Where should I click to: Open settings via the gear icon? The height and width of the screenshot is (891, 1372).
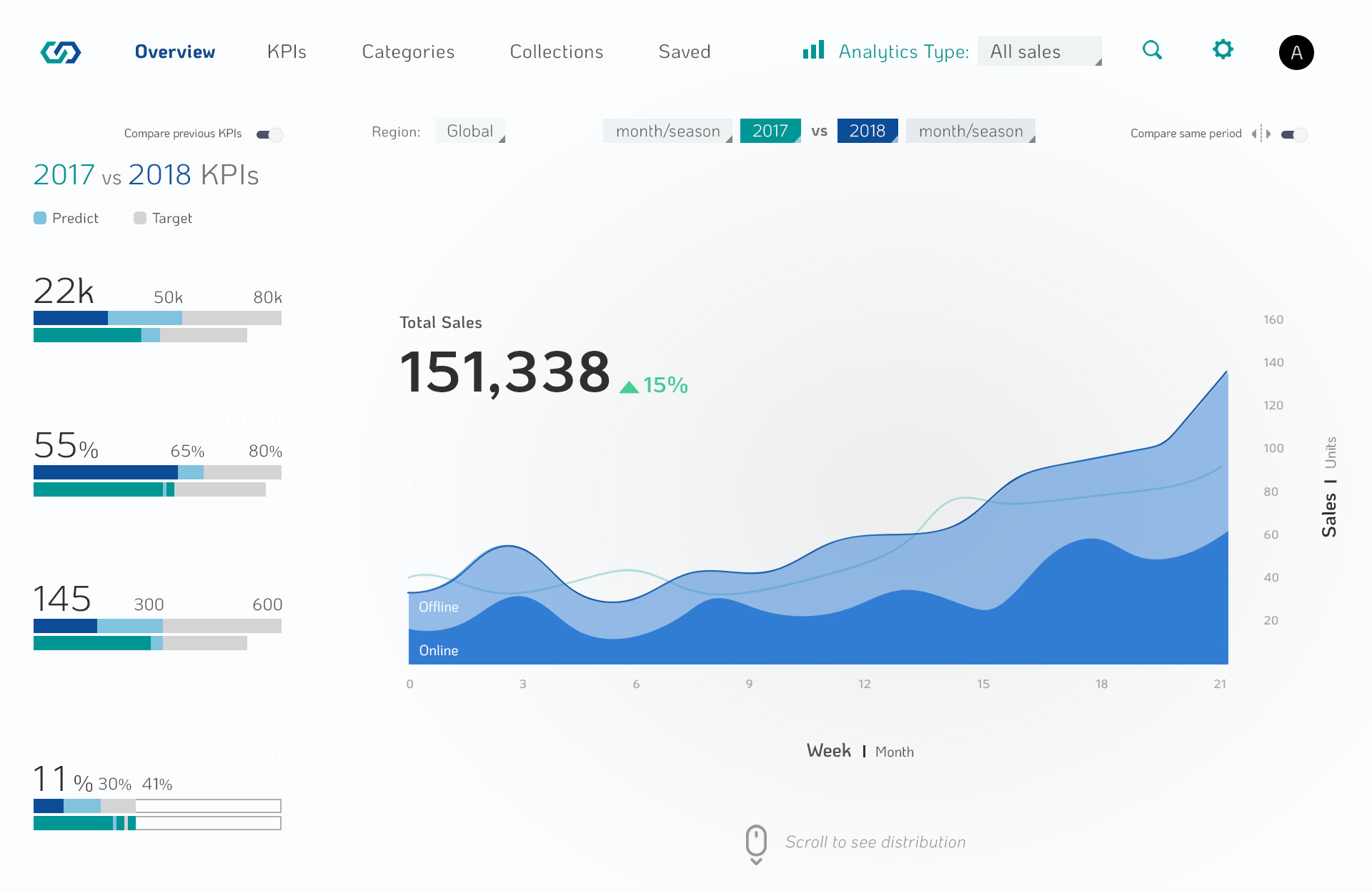point(1223,49)
